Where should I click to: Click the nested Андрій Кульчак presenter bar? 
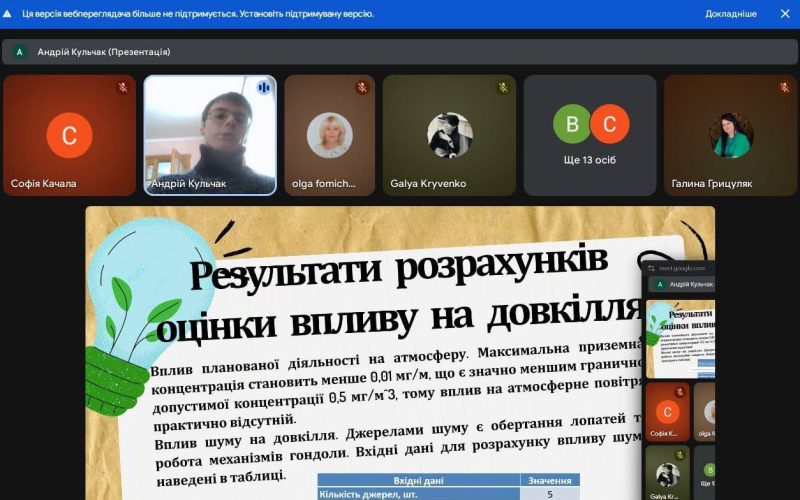pyautogui.click(x=681, y=284)
